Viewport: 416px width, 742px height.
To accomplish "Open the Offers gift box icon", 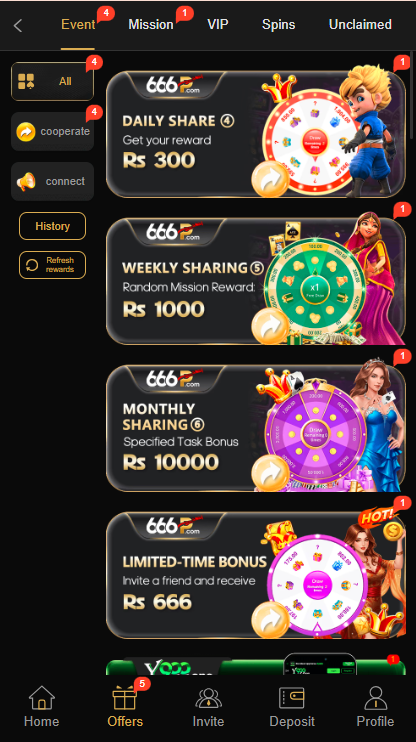I will (x=125, y=698).
